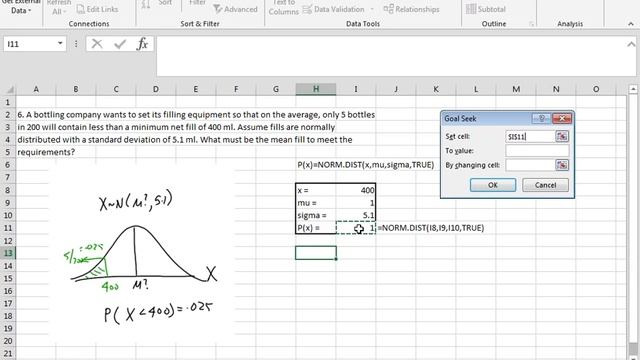Click the =NORM.DIST(I8,I9,I10,TRUE) formula text
The height and width of the screenshot is (360, 640).
coord(431,228)
